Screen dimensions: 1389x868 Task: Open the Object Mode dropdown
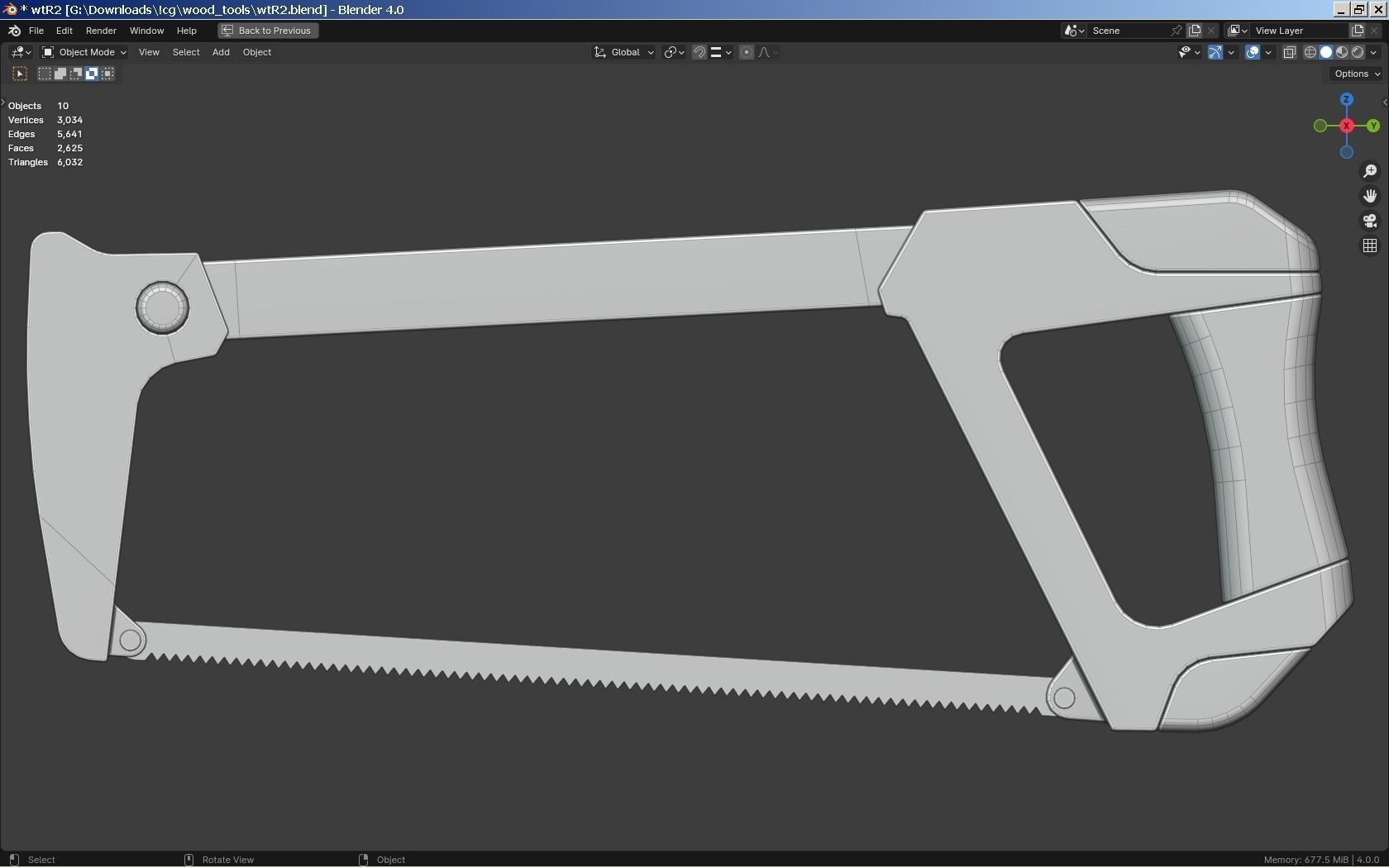84,52
